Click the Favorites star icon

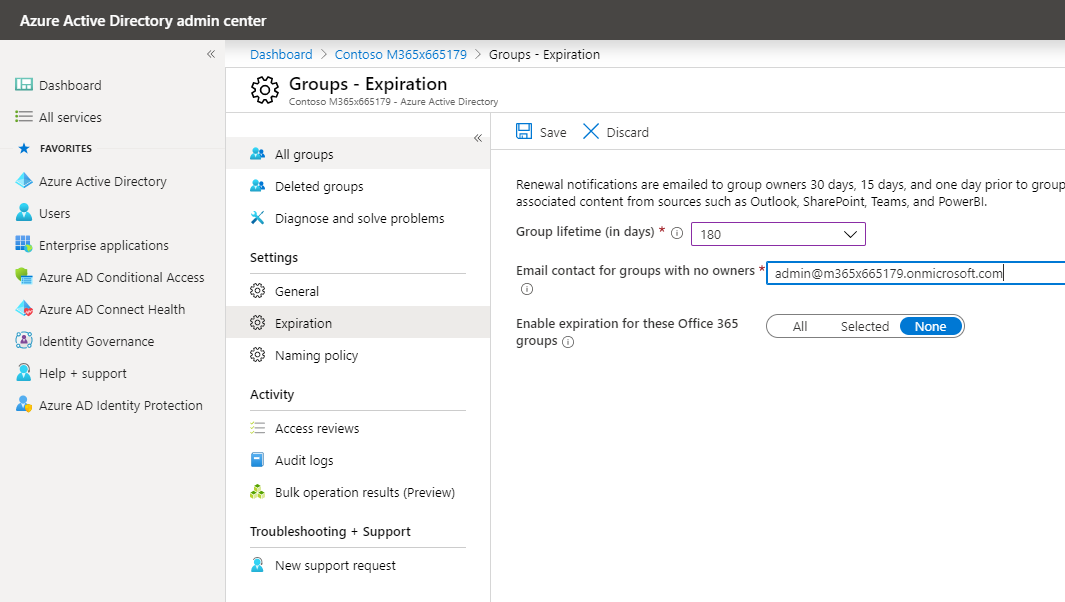coord(24,148)
